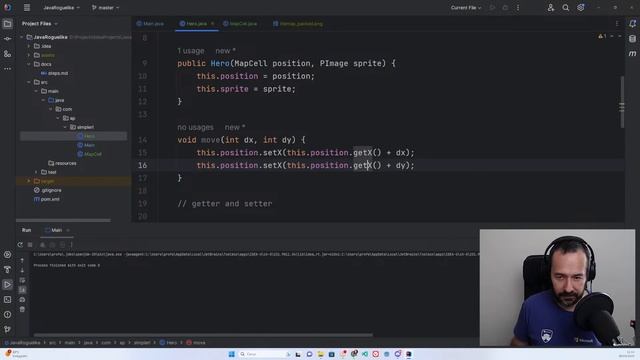The image size is (640, 360).
Task: Switch to MapCell.java editor tab
Action: tap(240, 24)
